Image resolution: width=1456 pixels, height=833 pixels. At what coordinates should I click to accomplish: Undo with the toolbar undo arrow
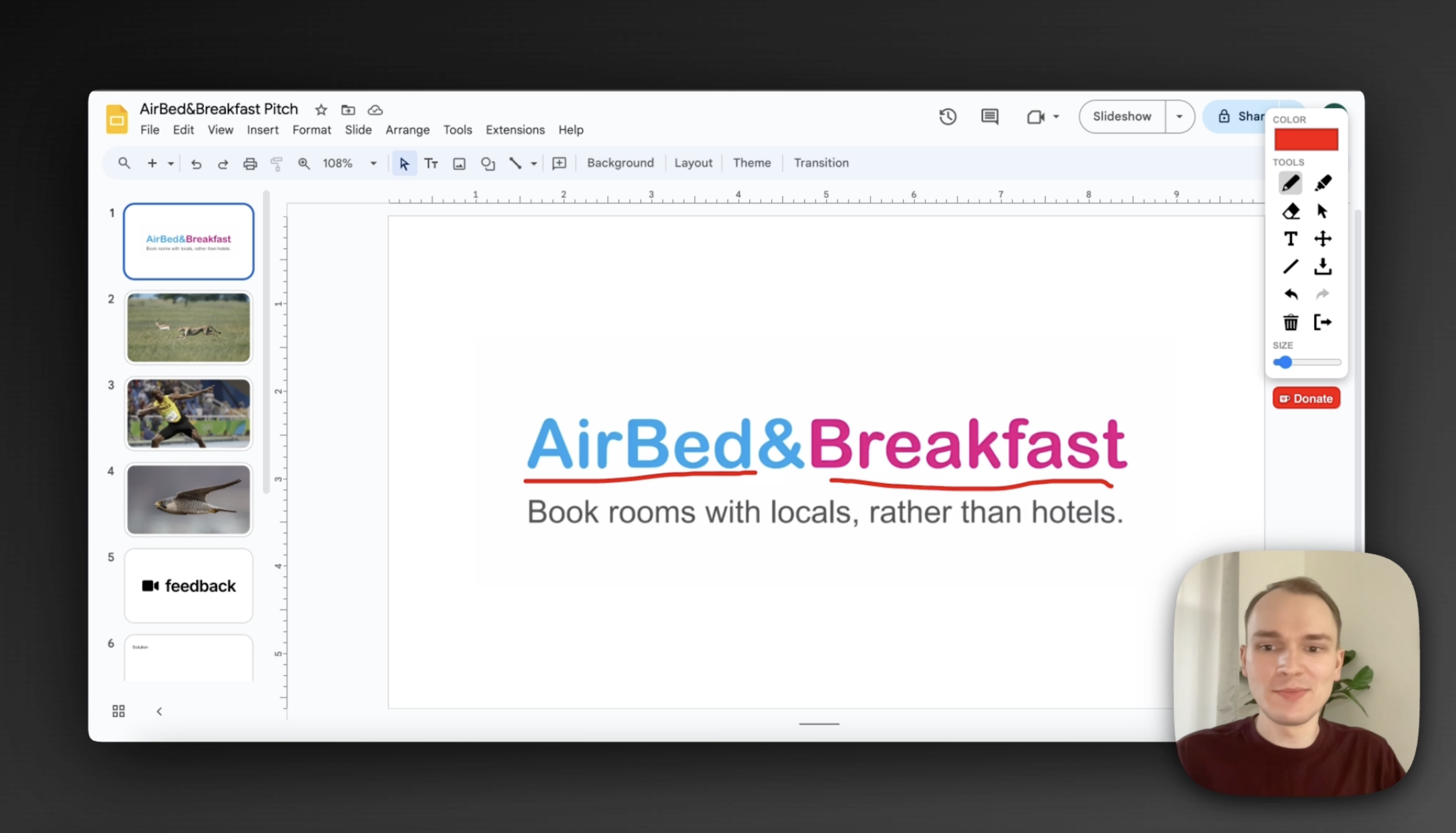pyautogui.click(x=196, y=163)
